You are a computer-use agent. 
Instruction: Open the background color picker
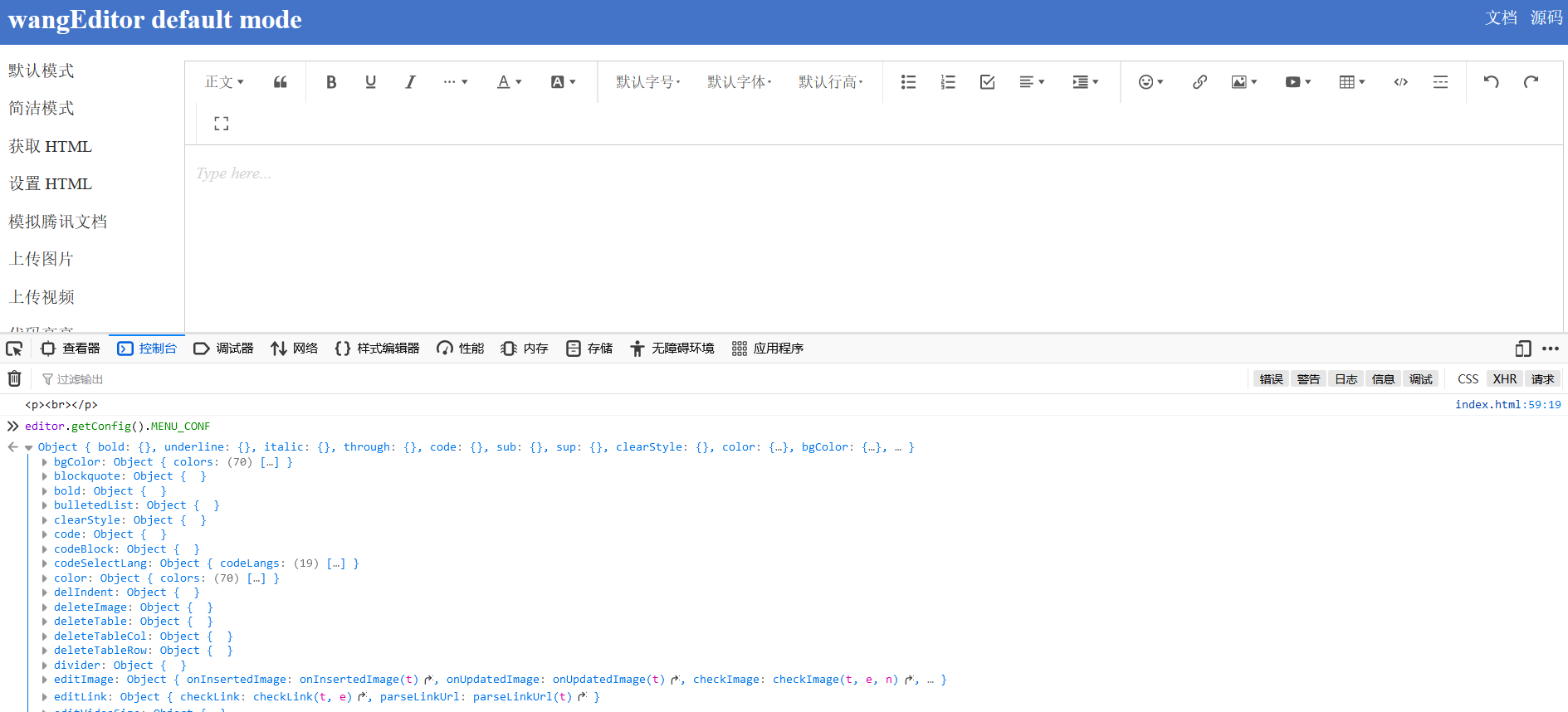563,82
